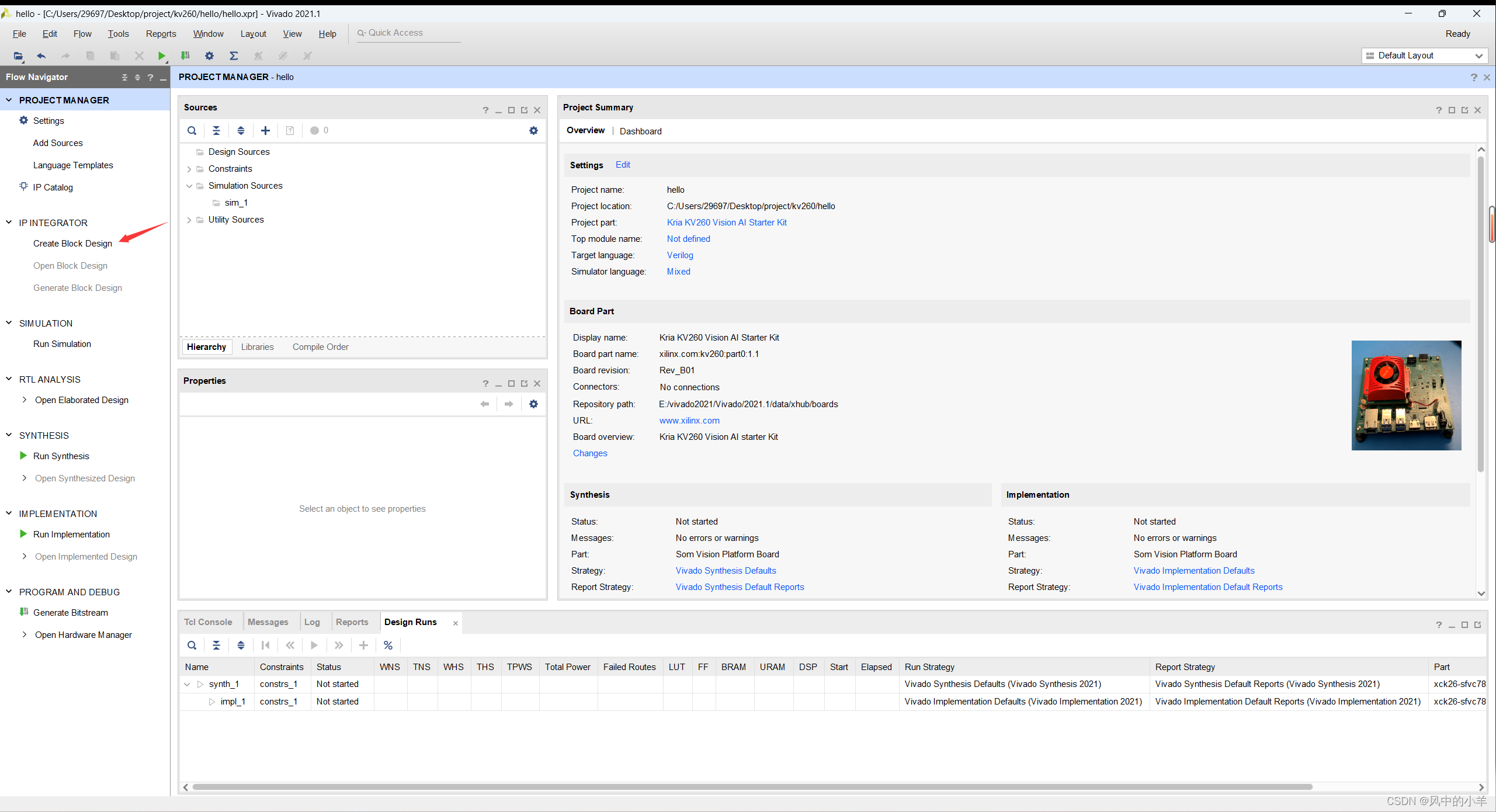
Task: Collapse the Simulation Sources folder
Action: [189, 186]
